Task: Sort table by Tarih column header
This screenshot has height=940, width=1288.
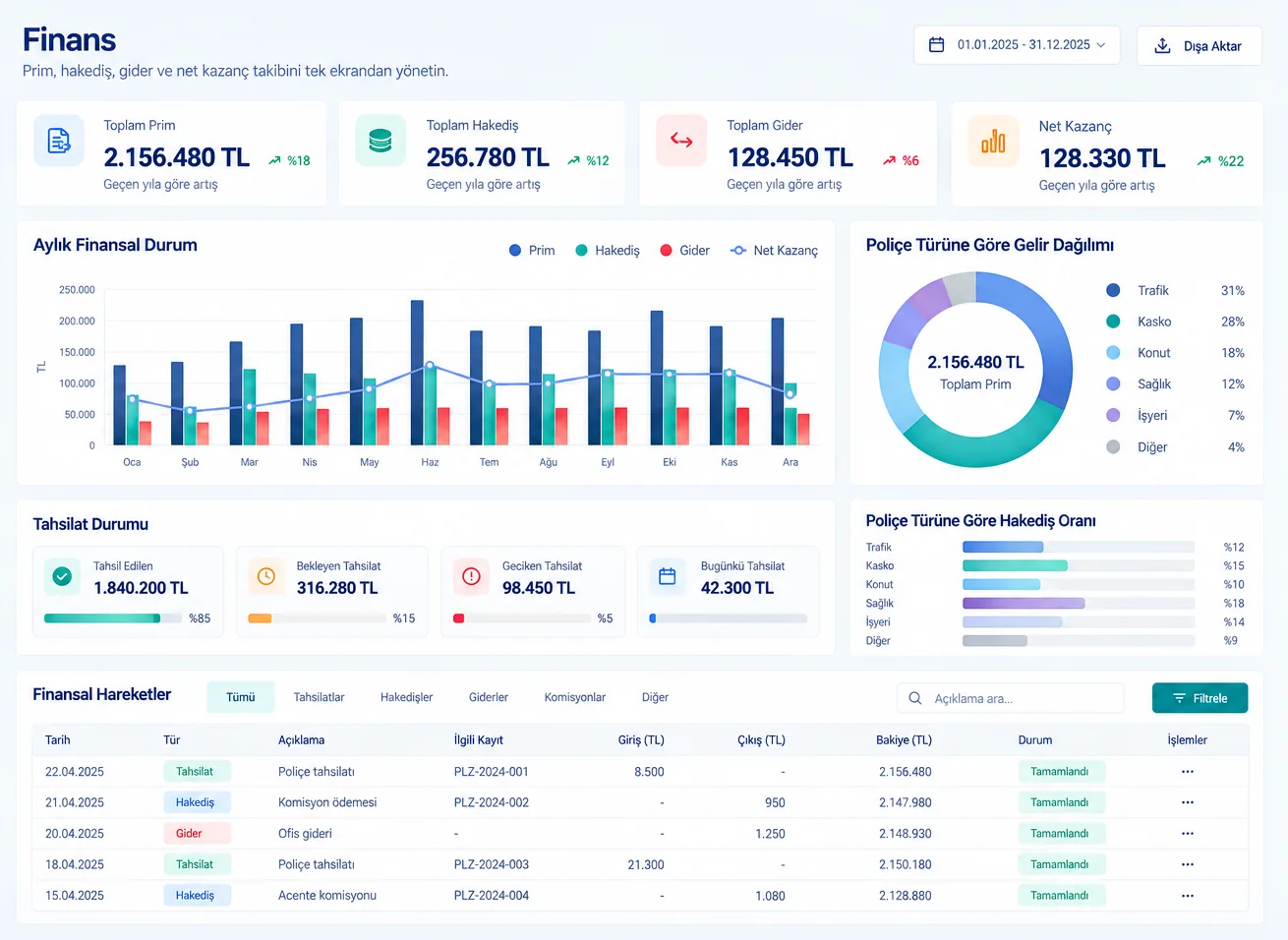Action: pos(57,740)
